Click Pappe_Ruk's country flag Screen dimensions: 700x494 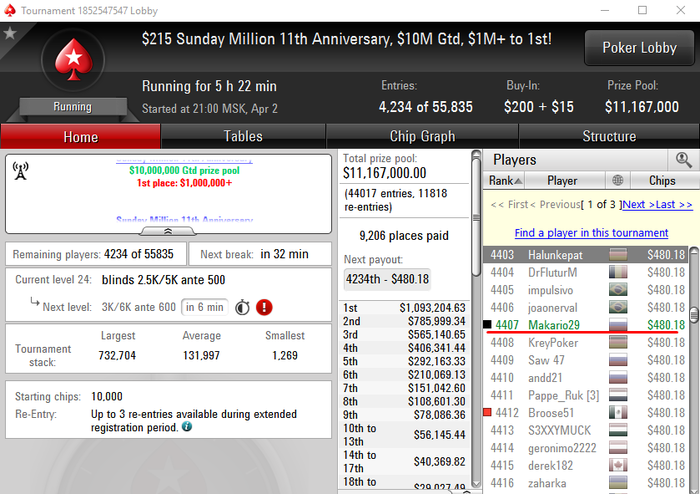click(x=618, y=395)
